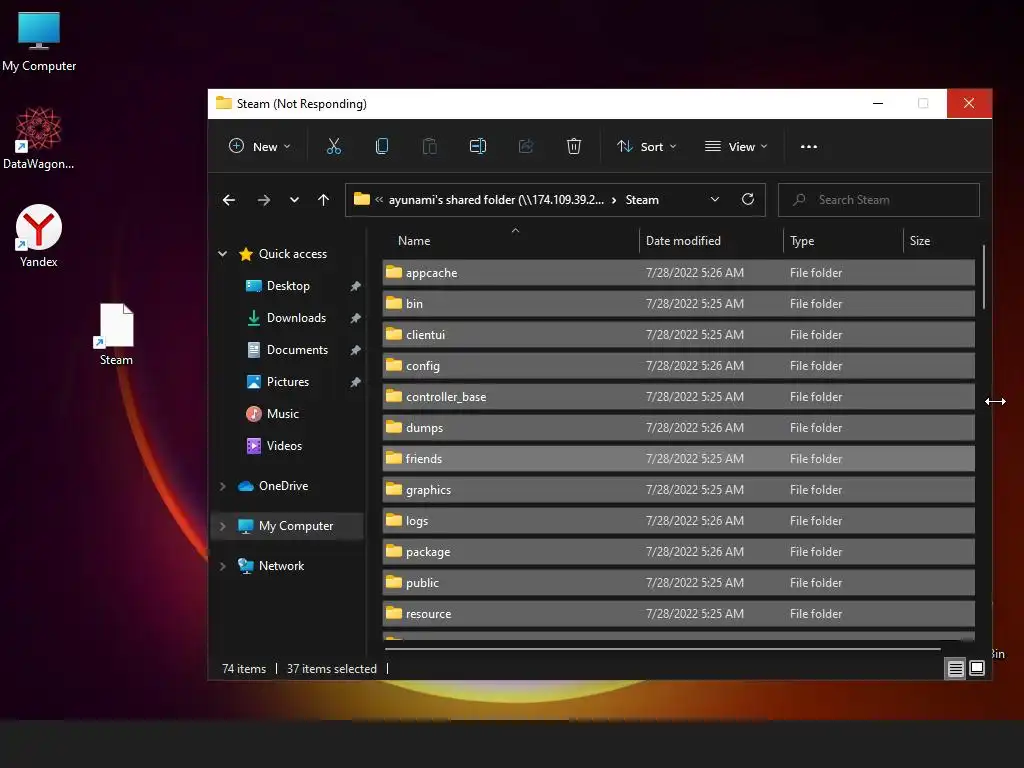Click the 37 items selected status text
The image size is (1024, 768).
(332, 669)
